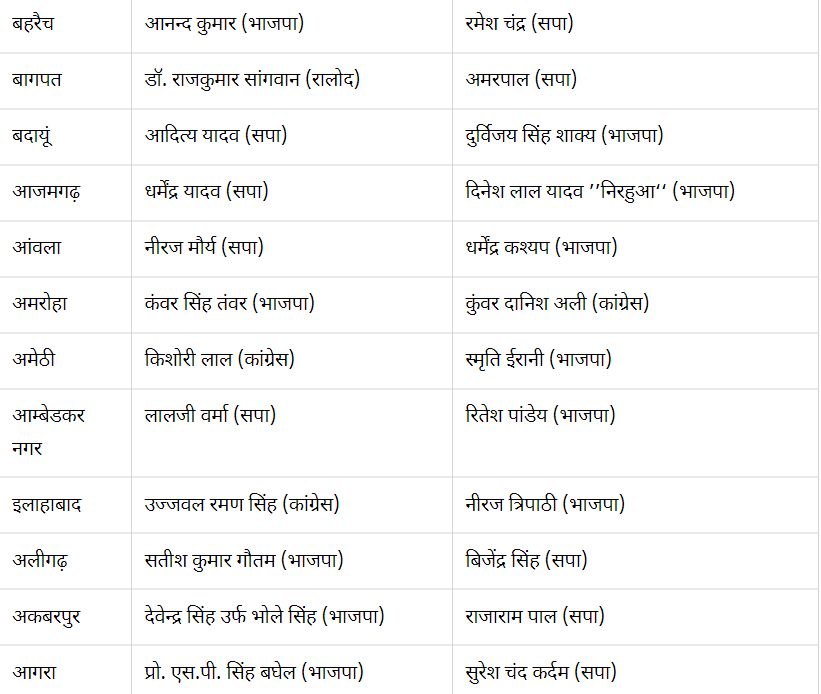Image resolution: width=821 pixels, height=694 pixels.
Task: Click आम्बेडकर नगर constituency label
Action: click(x=49, y=432)
